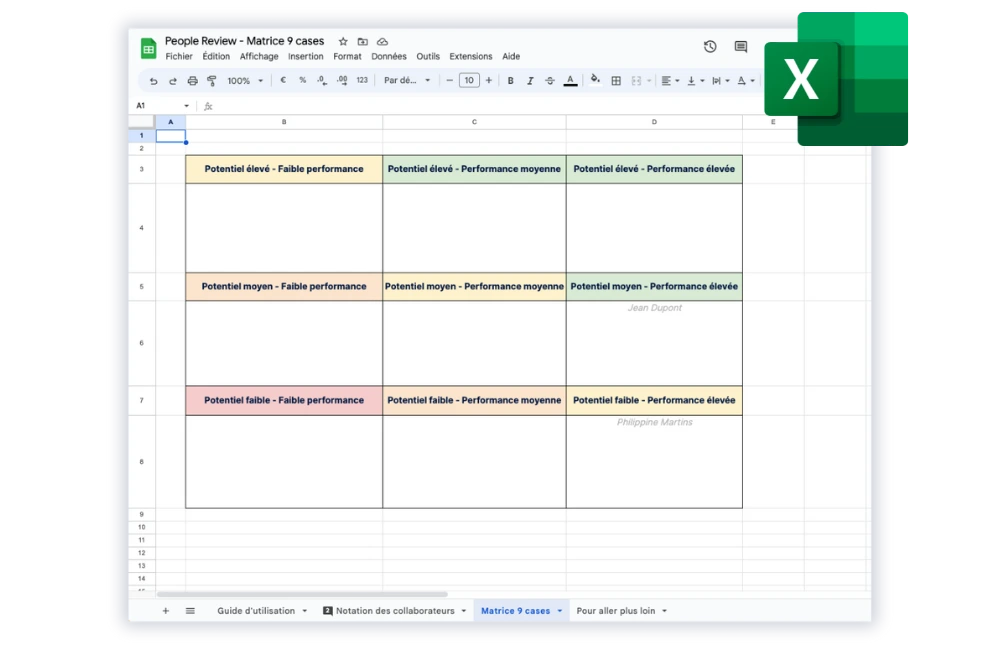Open the Extensions menu
Screen dimensions: 1000x650
point(471,56)
